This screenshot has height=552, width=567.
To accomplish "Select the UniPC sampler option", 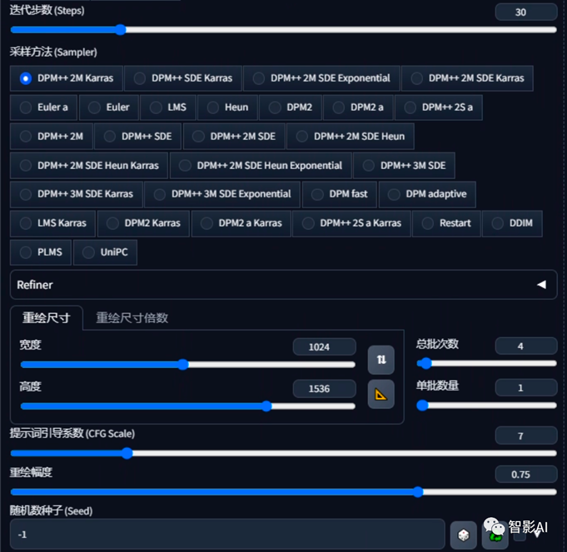I will [x=105, y=252].
